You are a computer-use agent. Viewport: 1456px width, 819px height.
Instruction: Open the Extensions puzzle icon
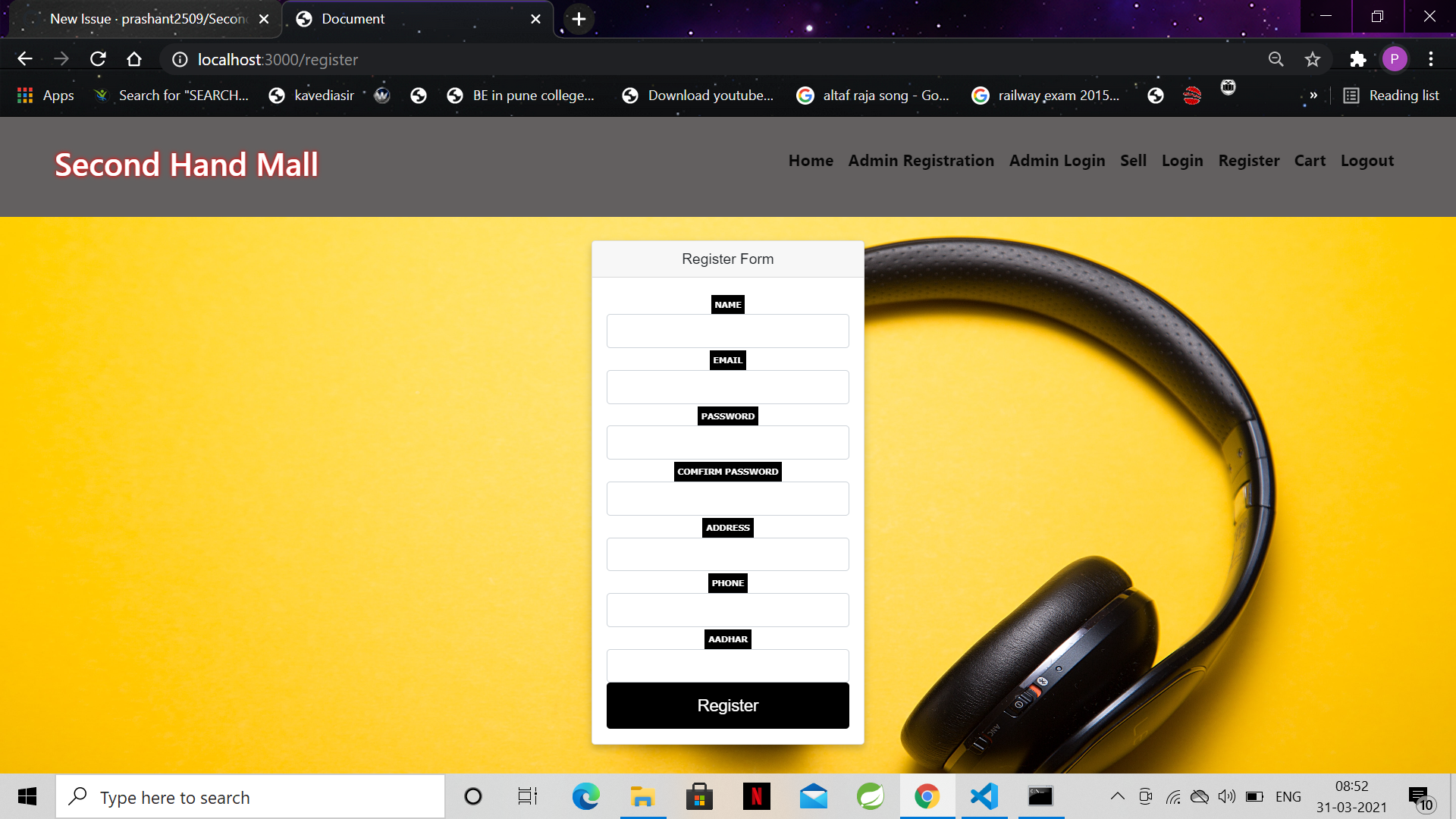[1357, 59]
